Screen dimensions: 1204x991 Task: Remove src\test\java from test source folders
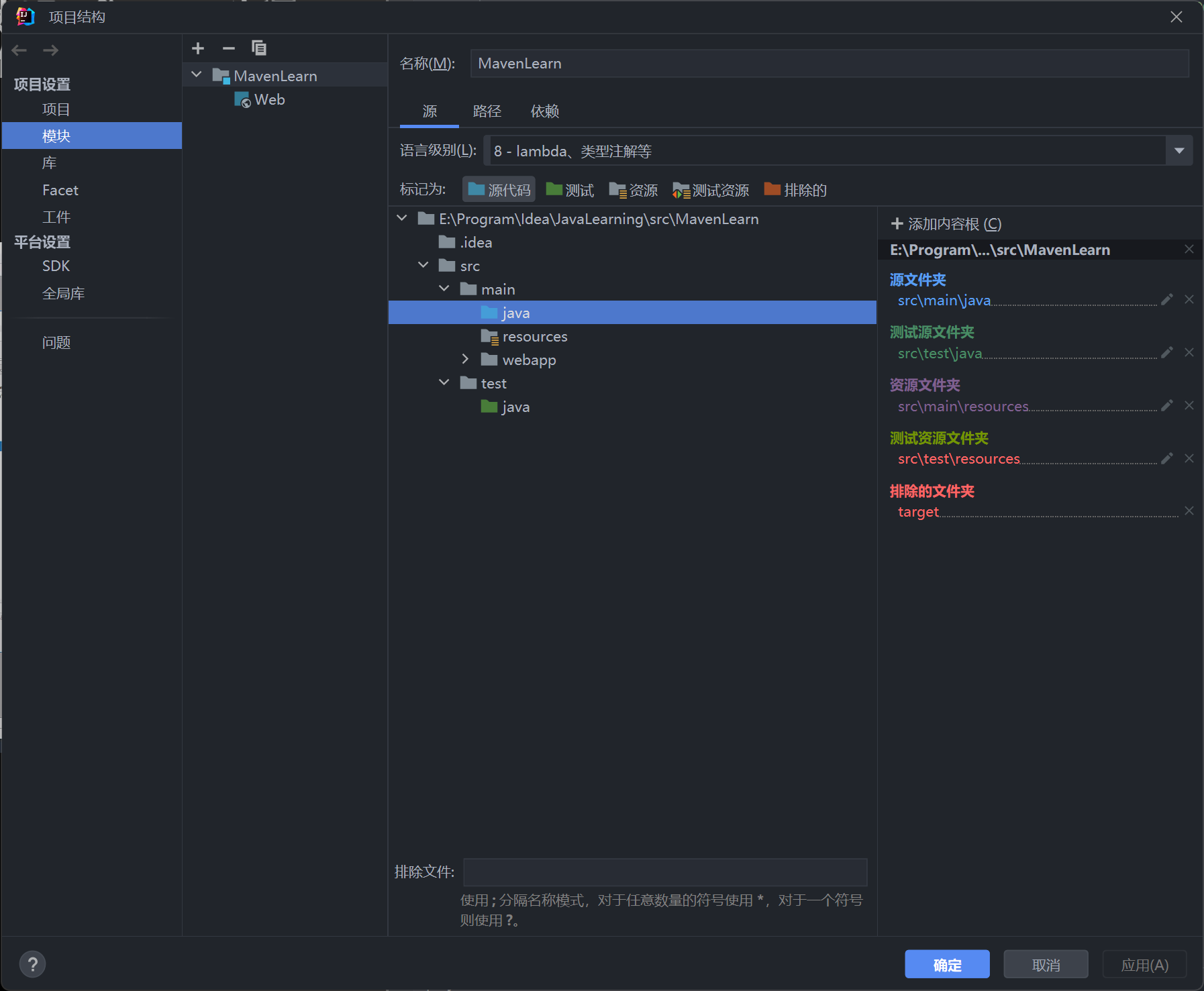point(1189,352)
